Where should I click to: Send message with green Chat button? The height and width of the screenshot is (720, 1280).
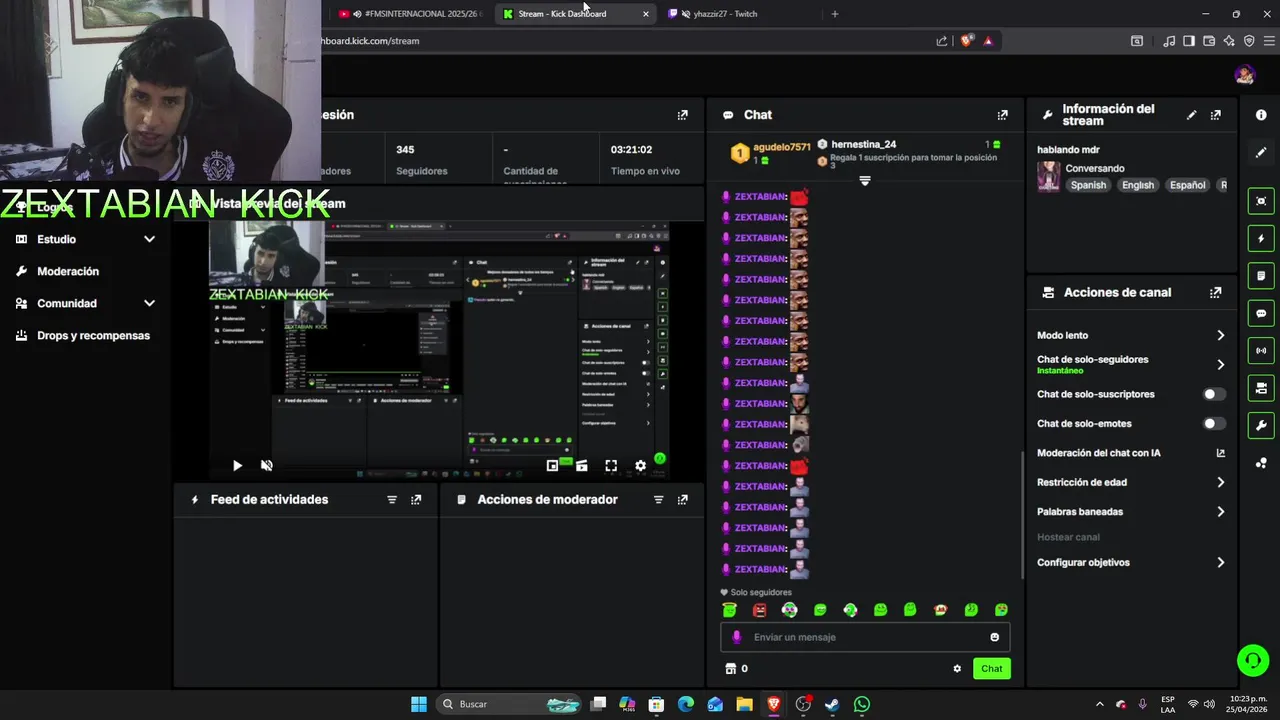[991, 669]
